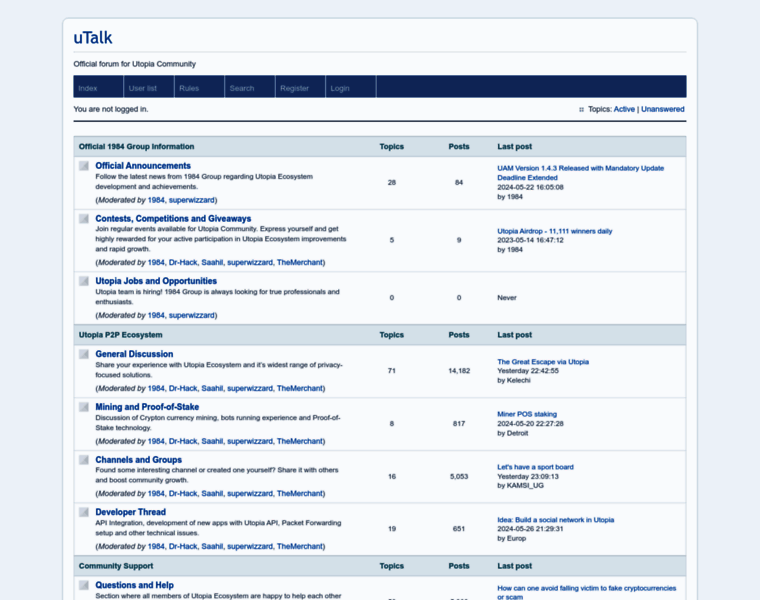Click the 14,182 posts count for General Discussion

[459, 371]
